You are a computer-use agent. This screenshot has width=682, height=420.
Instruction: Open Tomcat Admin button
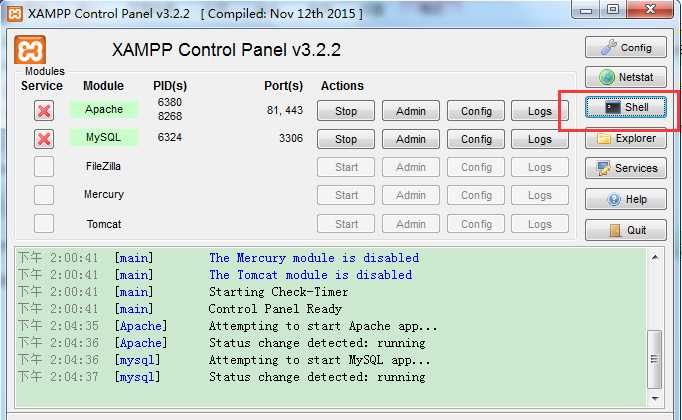[411, 224]
